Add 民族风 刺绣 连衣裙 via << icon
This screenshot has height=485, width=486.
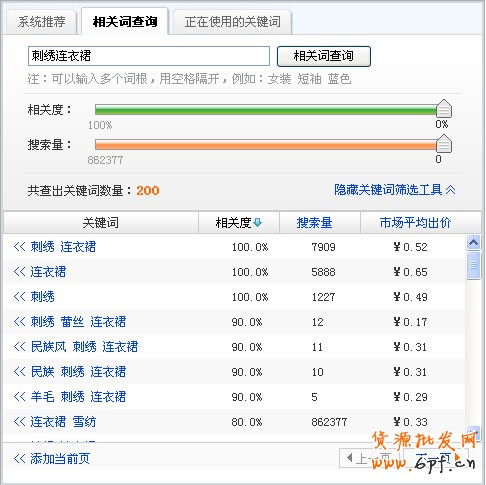click(x=19, y=347)
